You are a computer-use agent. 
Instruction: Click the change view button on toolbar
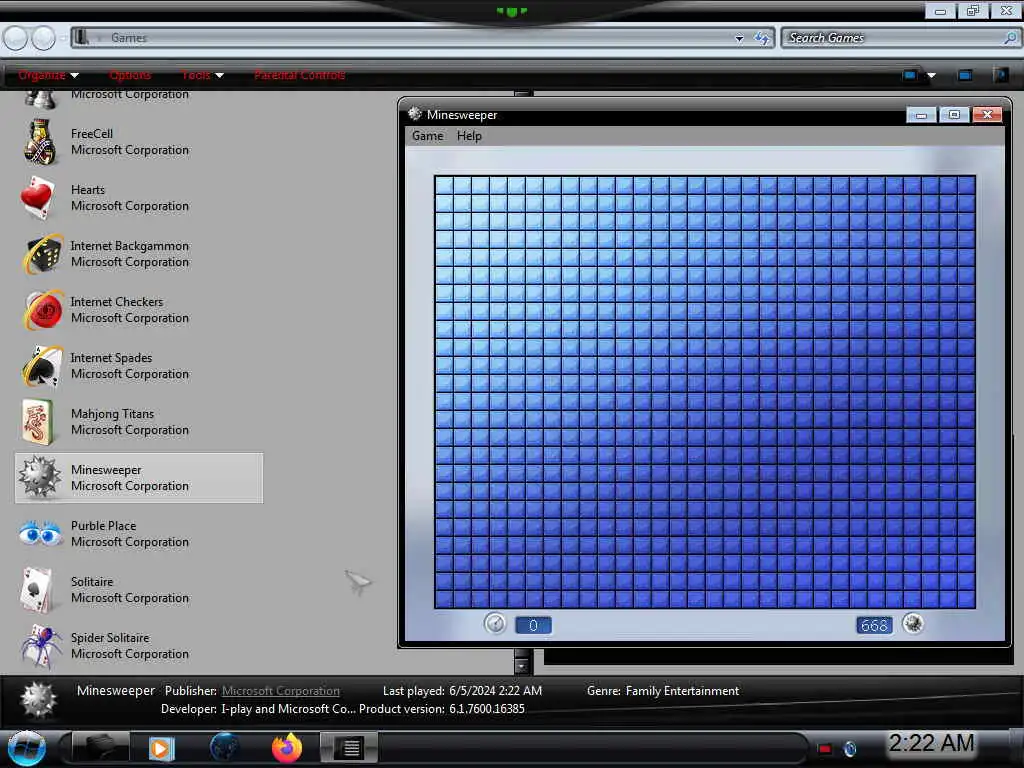[x=910, y=75]
